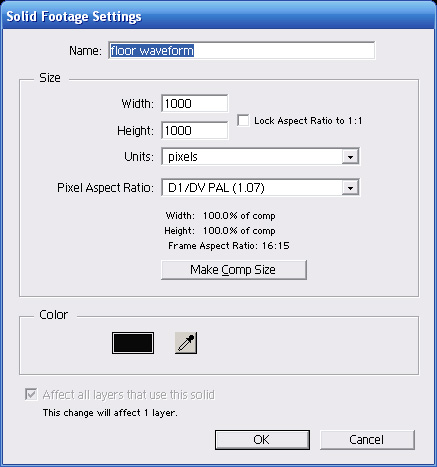Expand the Pixel Aspect Ratio dropdown arrow
The height and width of the screenshot is (467, 437).
point(350,188)
